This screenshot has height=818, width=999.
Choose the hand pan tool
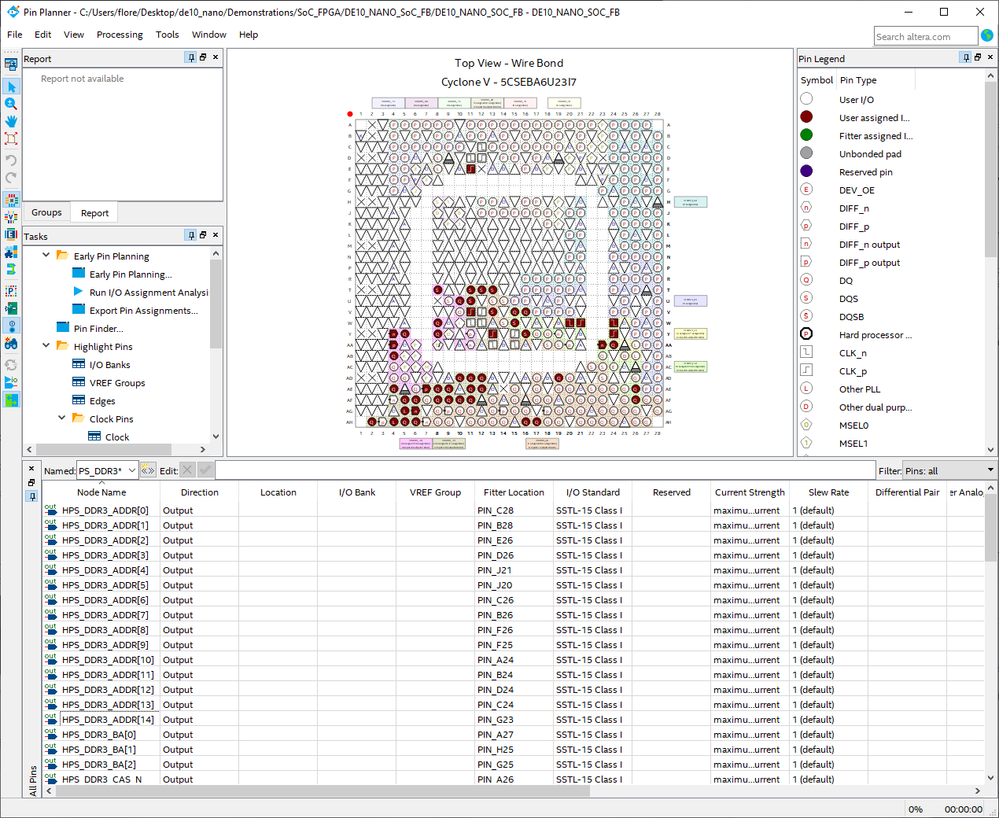[x=11, y=121]
